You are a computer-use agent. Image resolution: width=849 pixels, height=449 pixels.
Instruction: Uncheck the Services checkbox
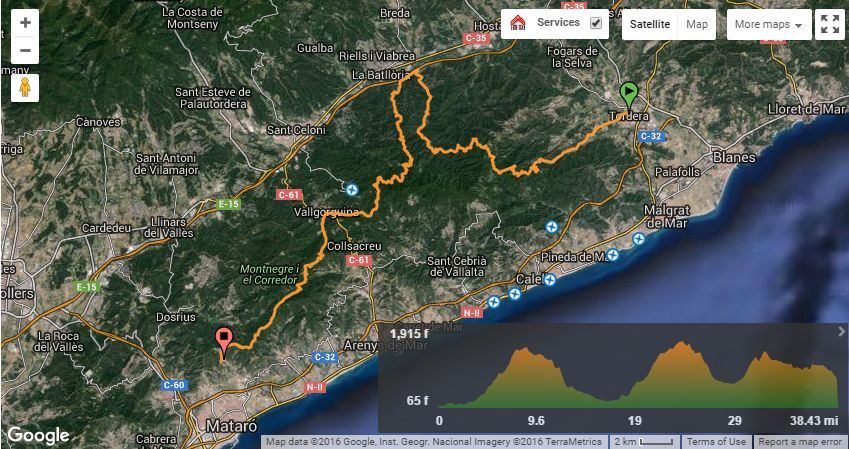tap(596, 23)
